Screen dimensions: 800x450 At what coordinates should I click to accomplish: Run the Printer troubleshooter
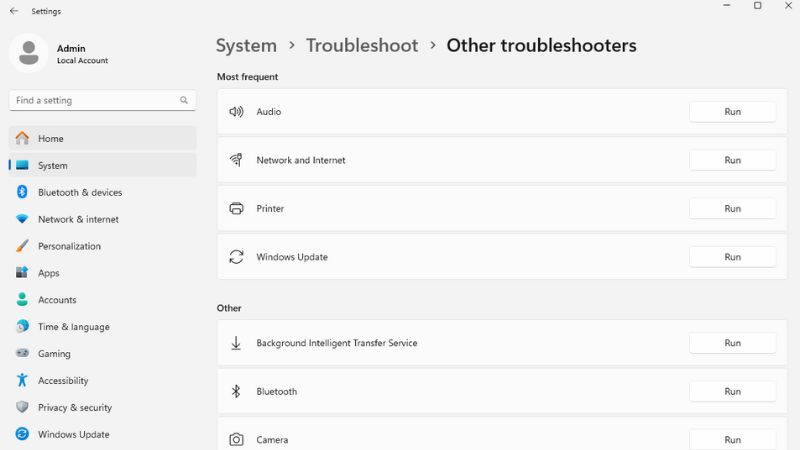coord(733,209)
